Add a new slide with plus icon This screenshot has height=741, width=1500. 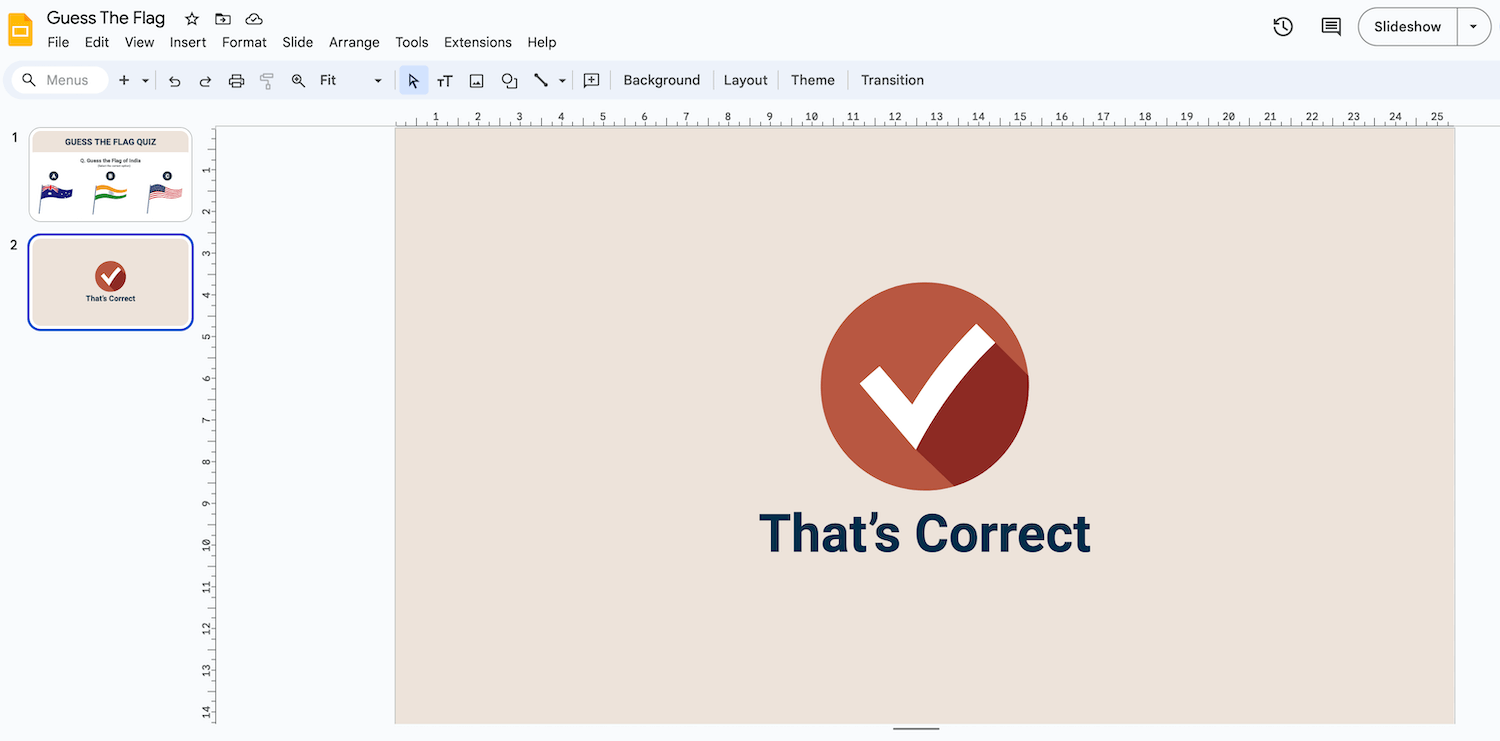124,80
